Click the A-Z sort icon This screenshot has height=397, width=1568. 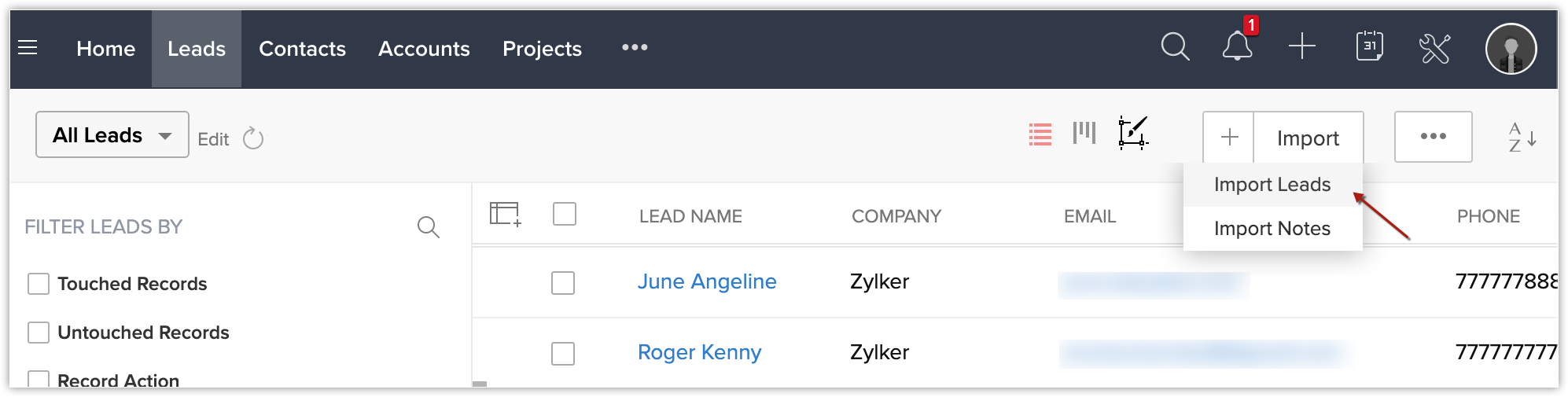pyautogui.click(x=1522, y=138)
